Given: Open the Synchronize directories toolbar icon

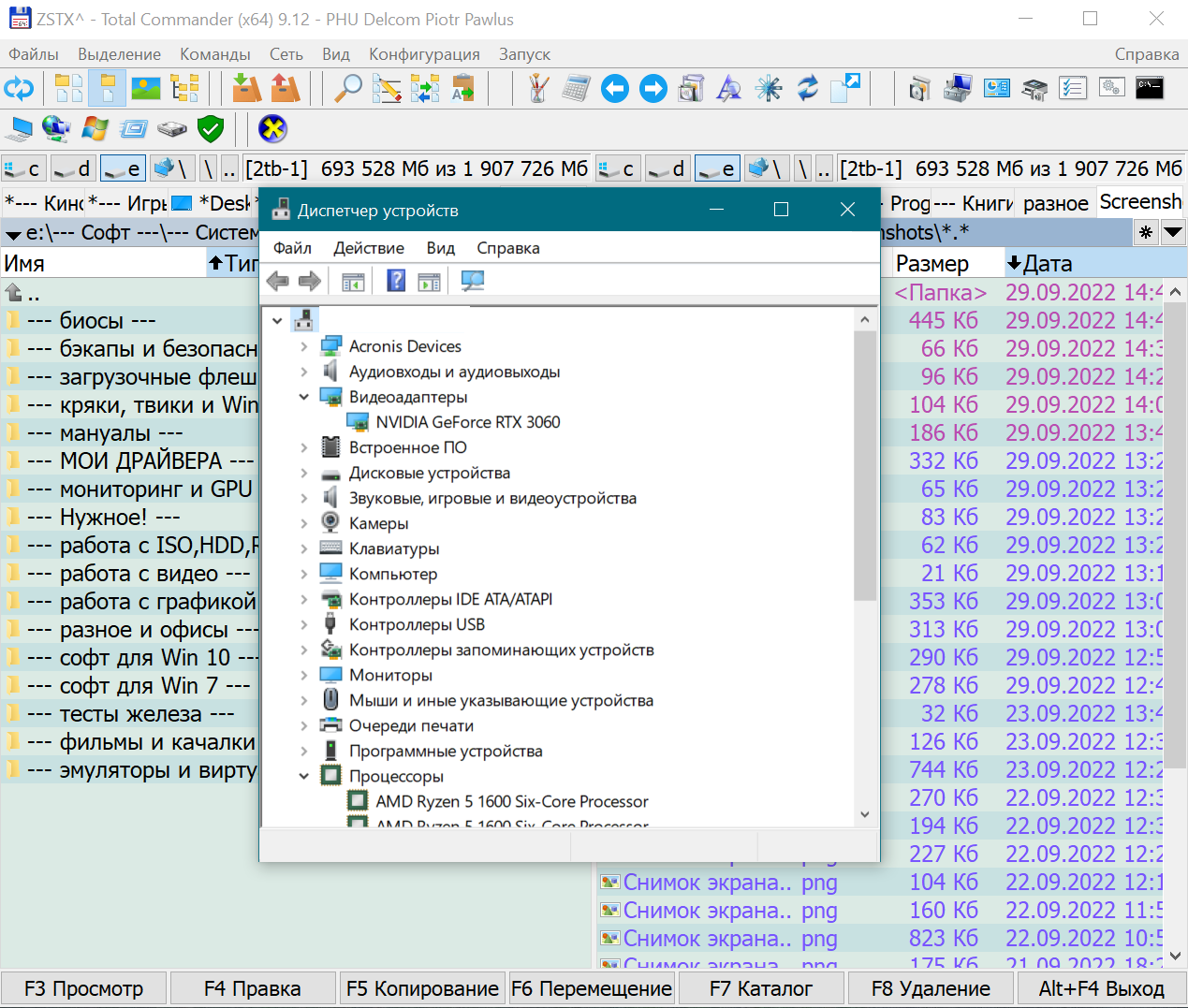Looking at the screenshot, I should [x=424, y=89].
